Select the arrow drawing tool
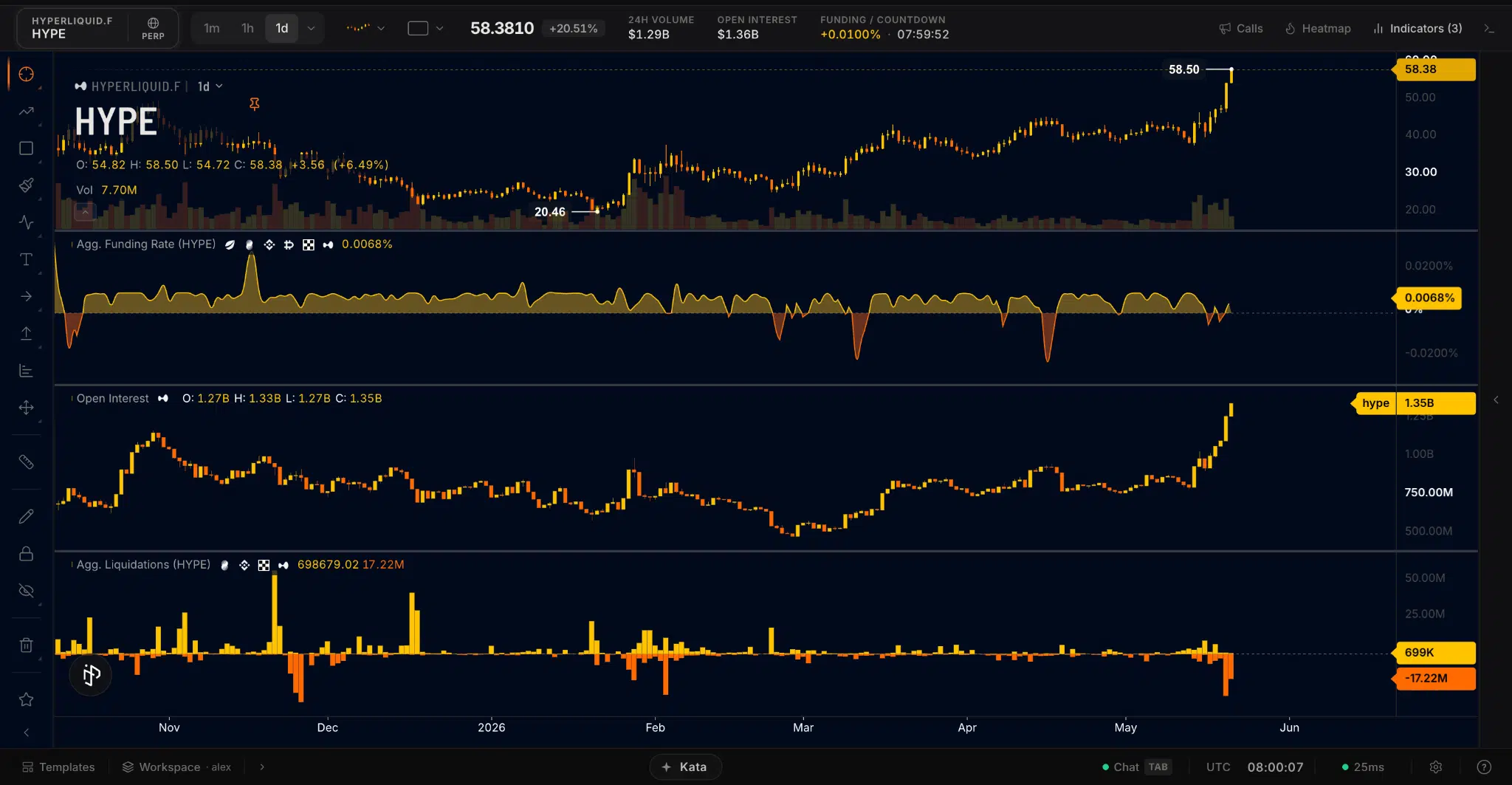Screen dimensions: 1512x785 (27, 296)
